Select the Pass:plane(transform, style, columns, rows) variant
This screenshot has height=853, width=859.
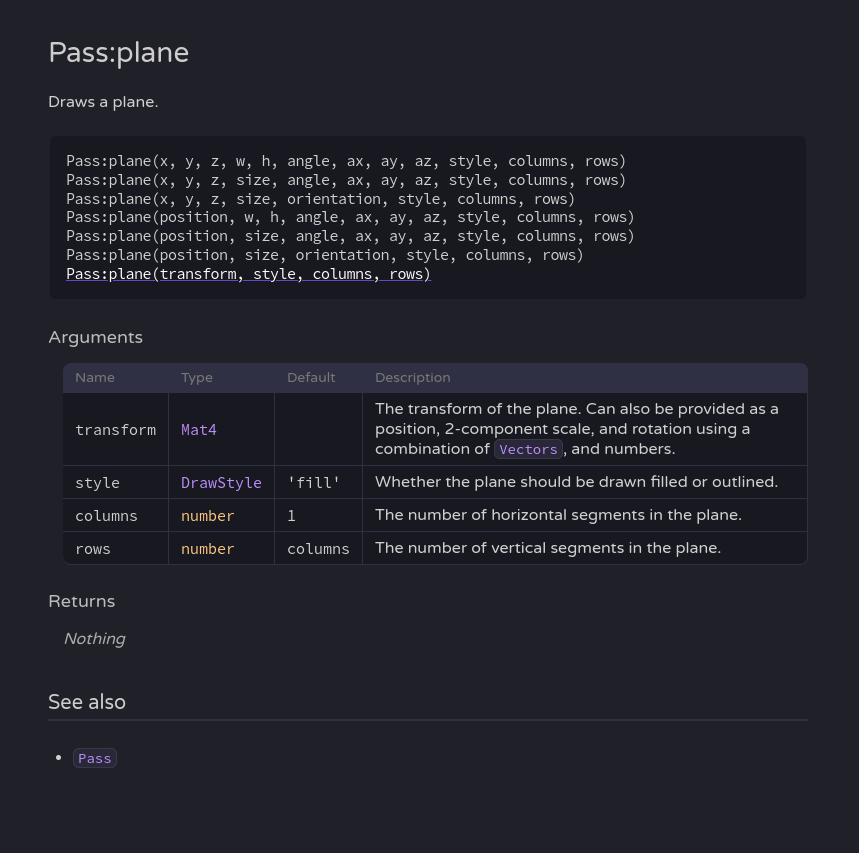pyautogui.click(x=248, y=274)
